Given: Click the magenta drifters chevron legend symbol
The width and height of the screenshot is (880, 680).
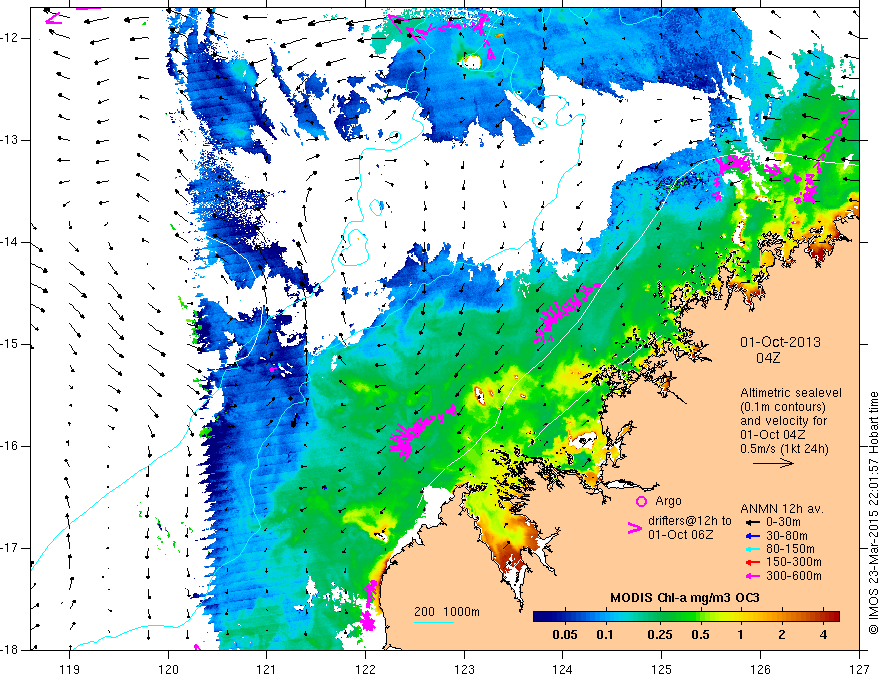Looking at the screenshot, I should click(635, 528).
